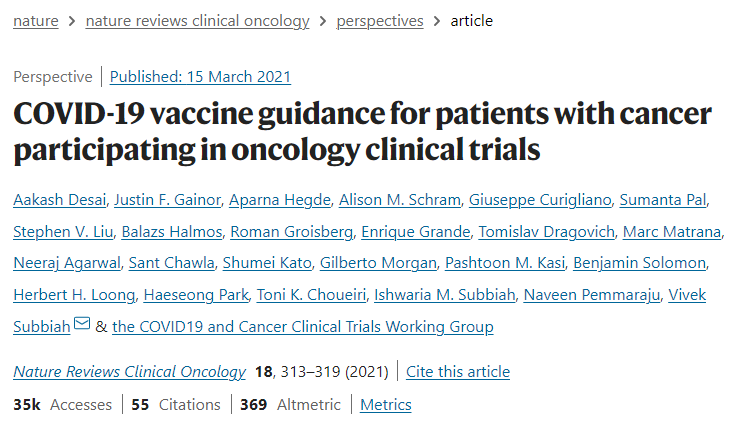
Task: Click author Stephen V. Liu
Action: point(63,231)
